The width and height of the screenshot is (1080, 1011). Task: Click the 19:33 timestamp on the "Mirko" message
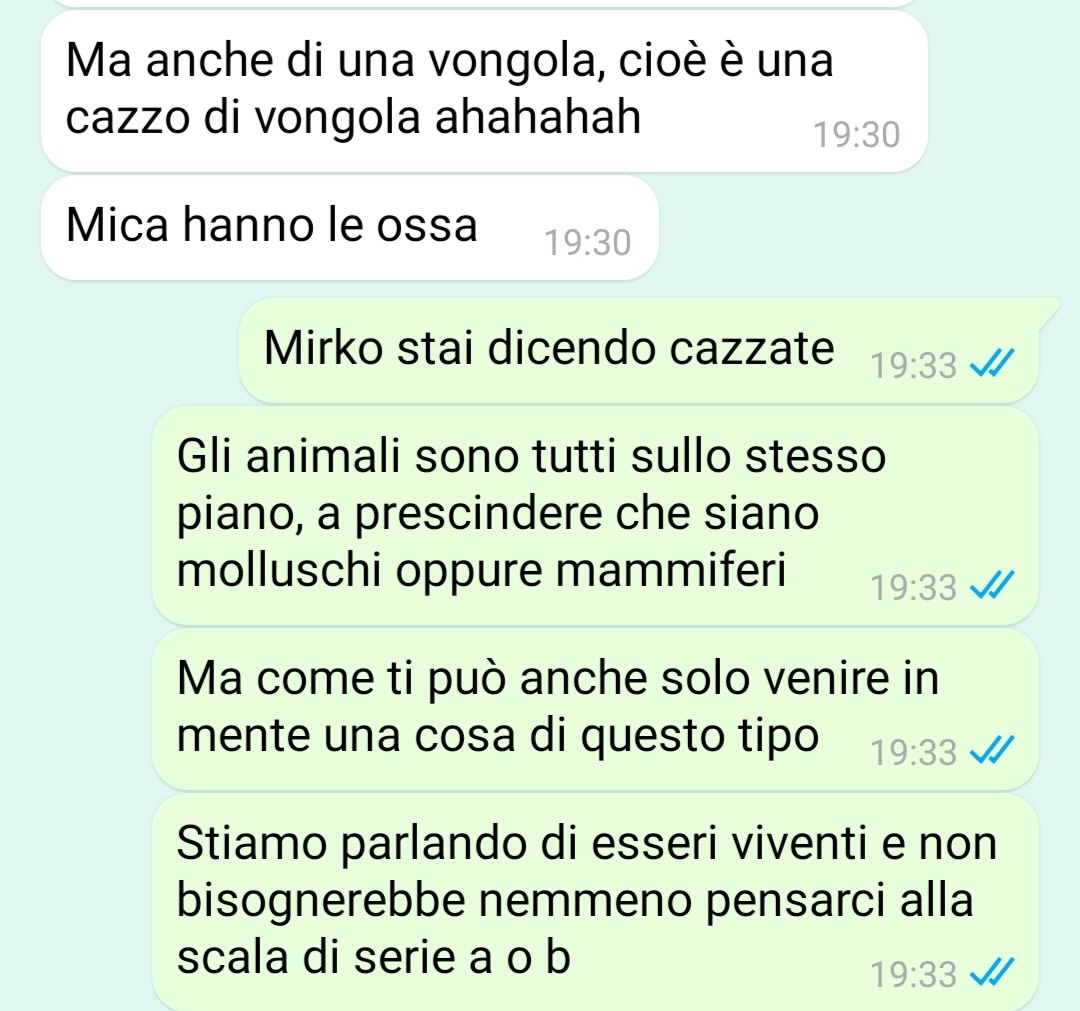point(913,366)
